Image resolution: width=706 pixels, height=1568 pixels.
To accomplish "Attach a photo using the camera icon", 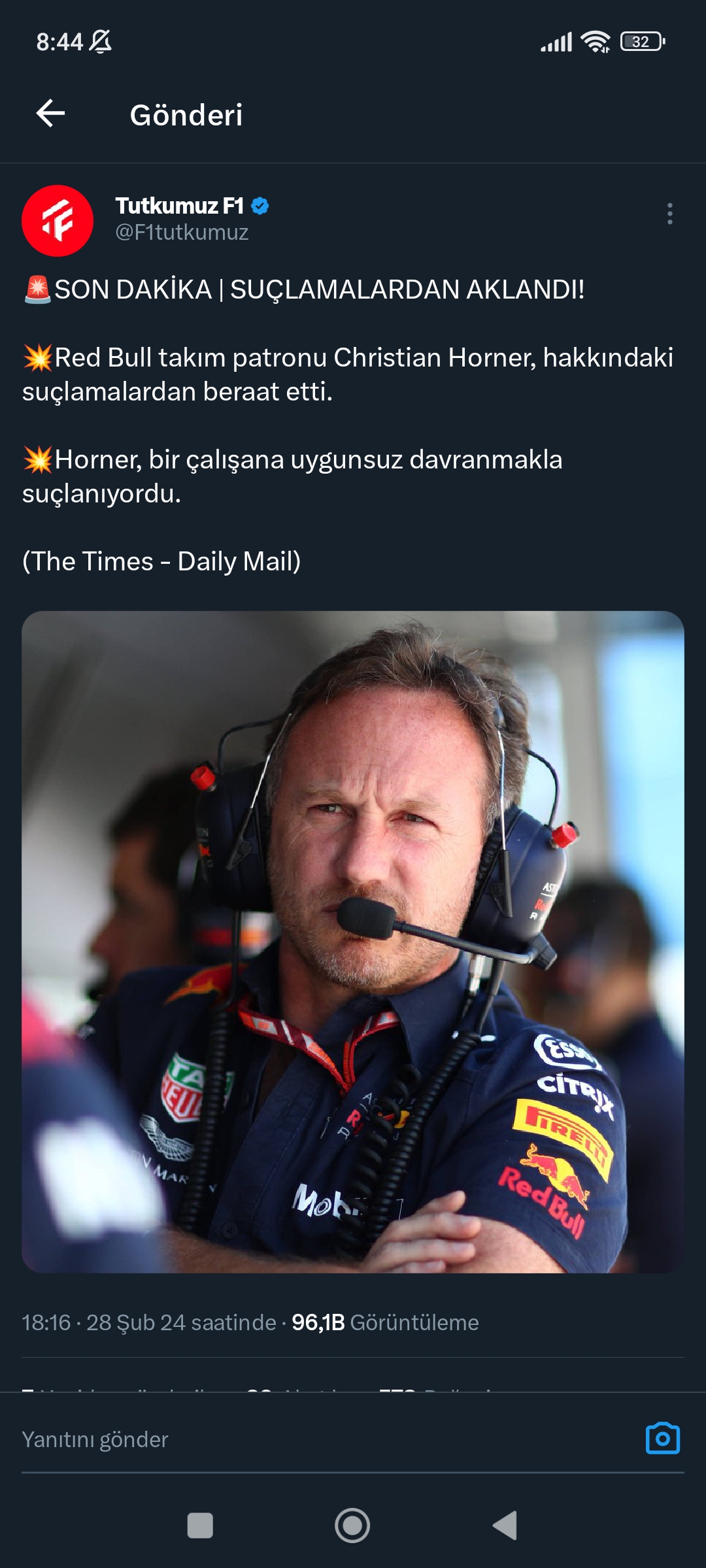I will (663, 1439).
